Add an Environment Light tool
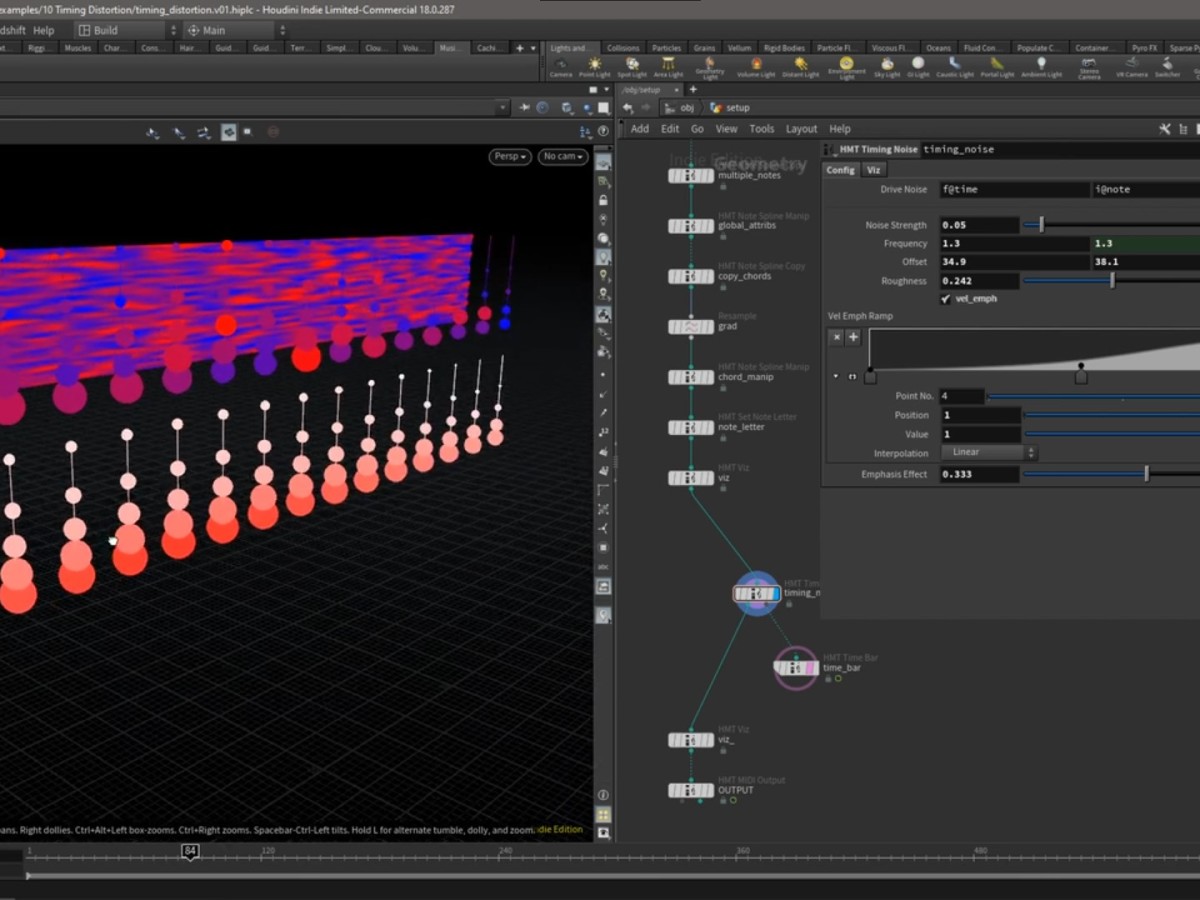The height and width of the screenshot is (900, 1200). (845, 65)
